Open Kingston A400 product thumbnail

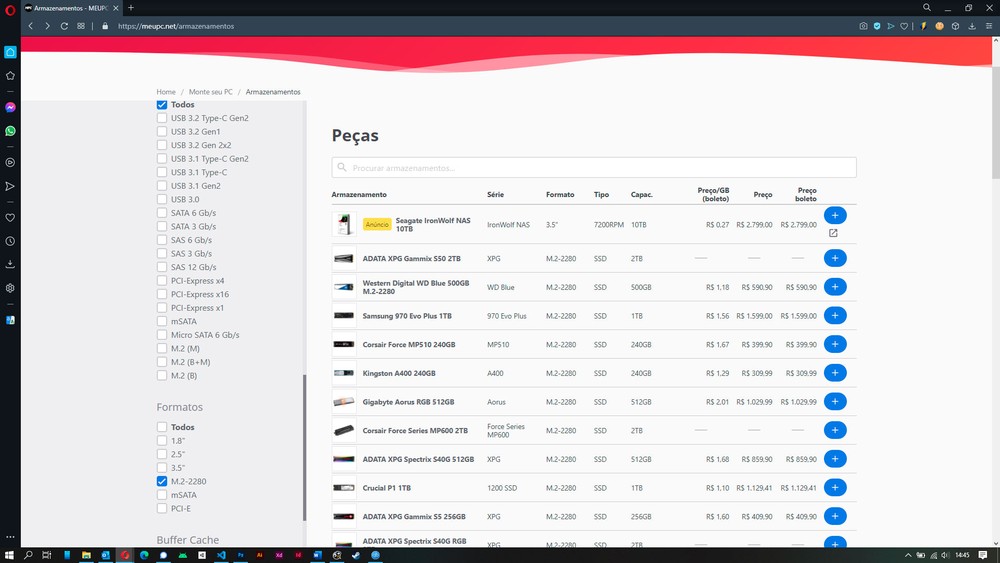[344, 373]
